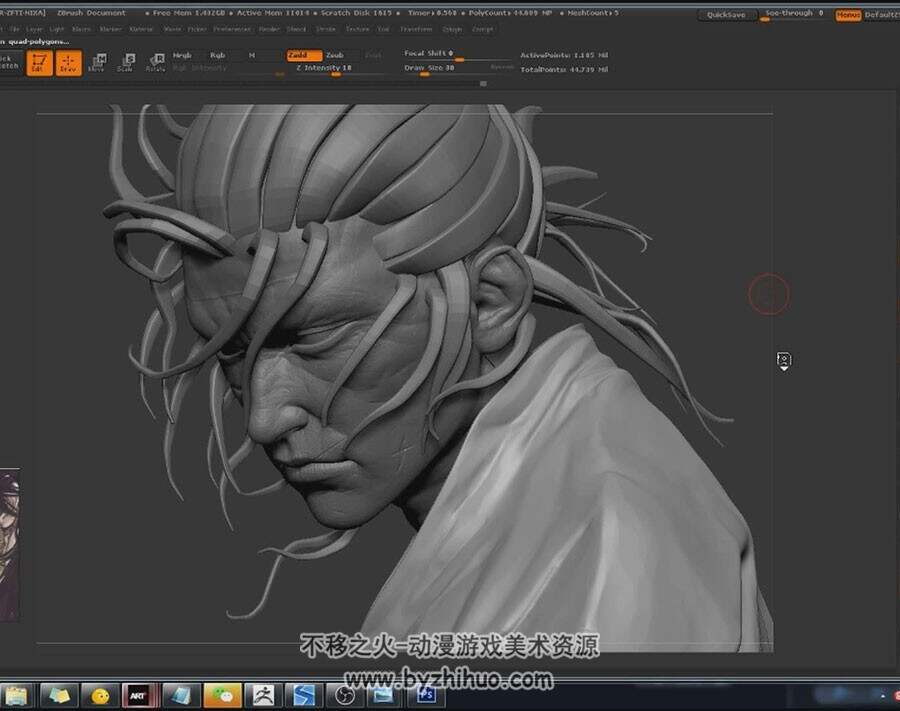Switch to ZBrush taskbar icon
Image resolution: width=900 pixels, height=711 pixels.
[x=263, y=696]
